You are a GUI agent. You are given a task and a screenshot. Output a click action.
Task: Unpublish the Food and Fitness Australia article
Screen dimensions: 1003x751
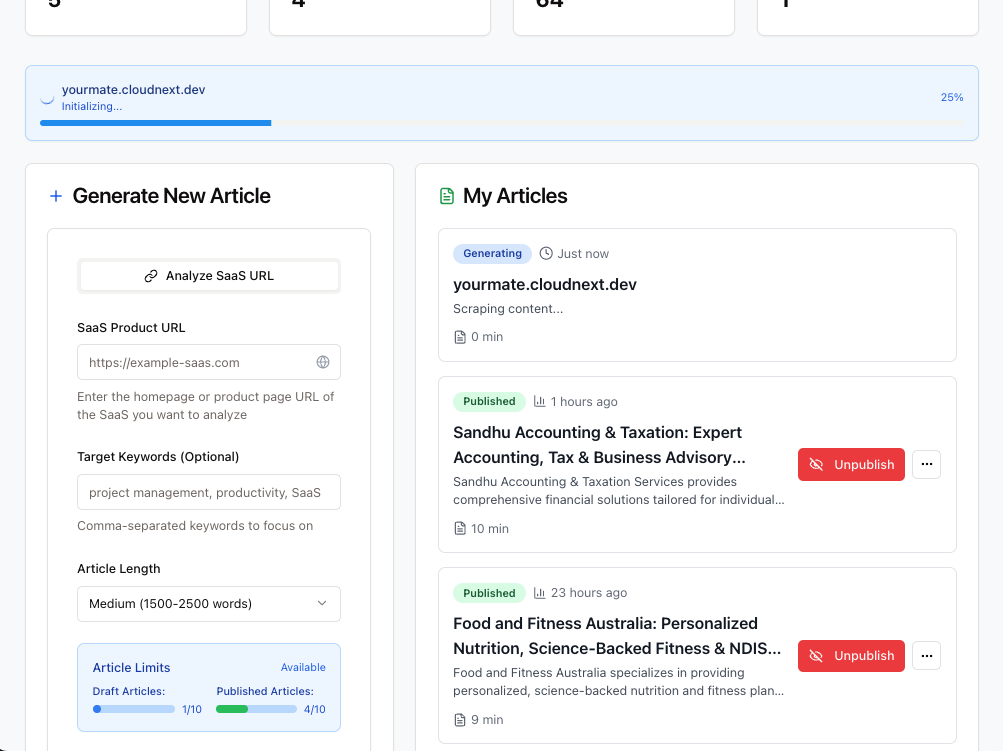coord(851,656)
